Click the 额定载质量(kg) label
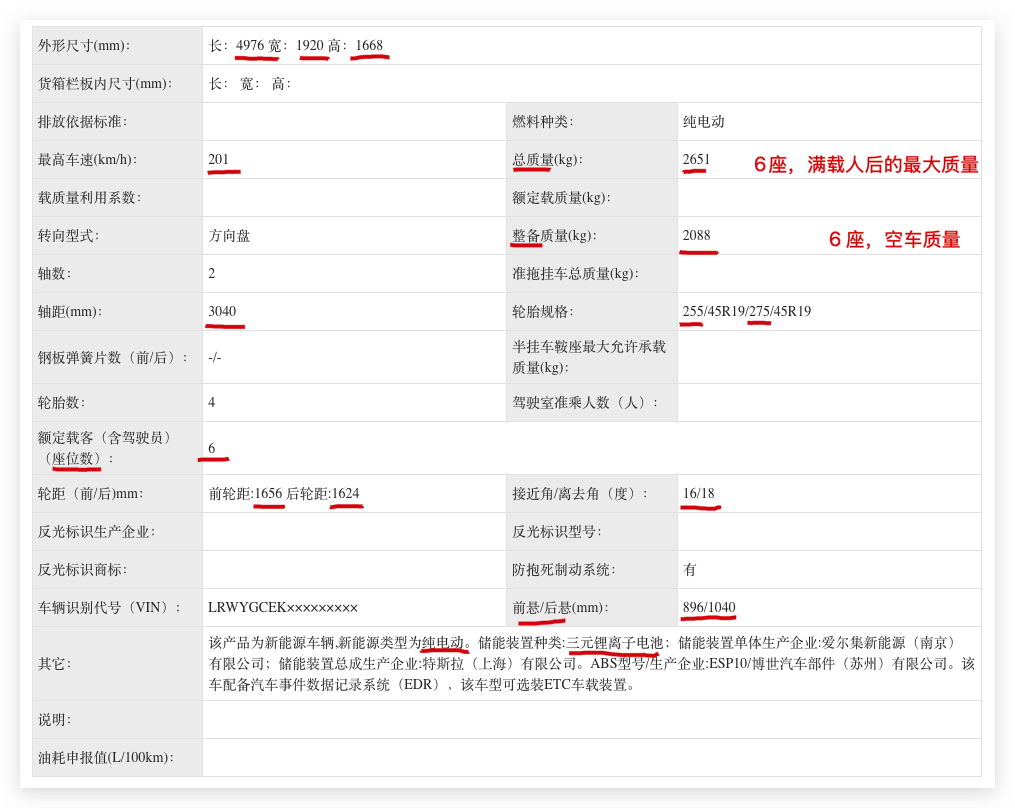Image resolution: width=1015 pixels, height=808 pixels. (561, 197)
